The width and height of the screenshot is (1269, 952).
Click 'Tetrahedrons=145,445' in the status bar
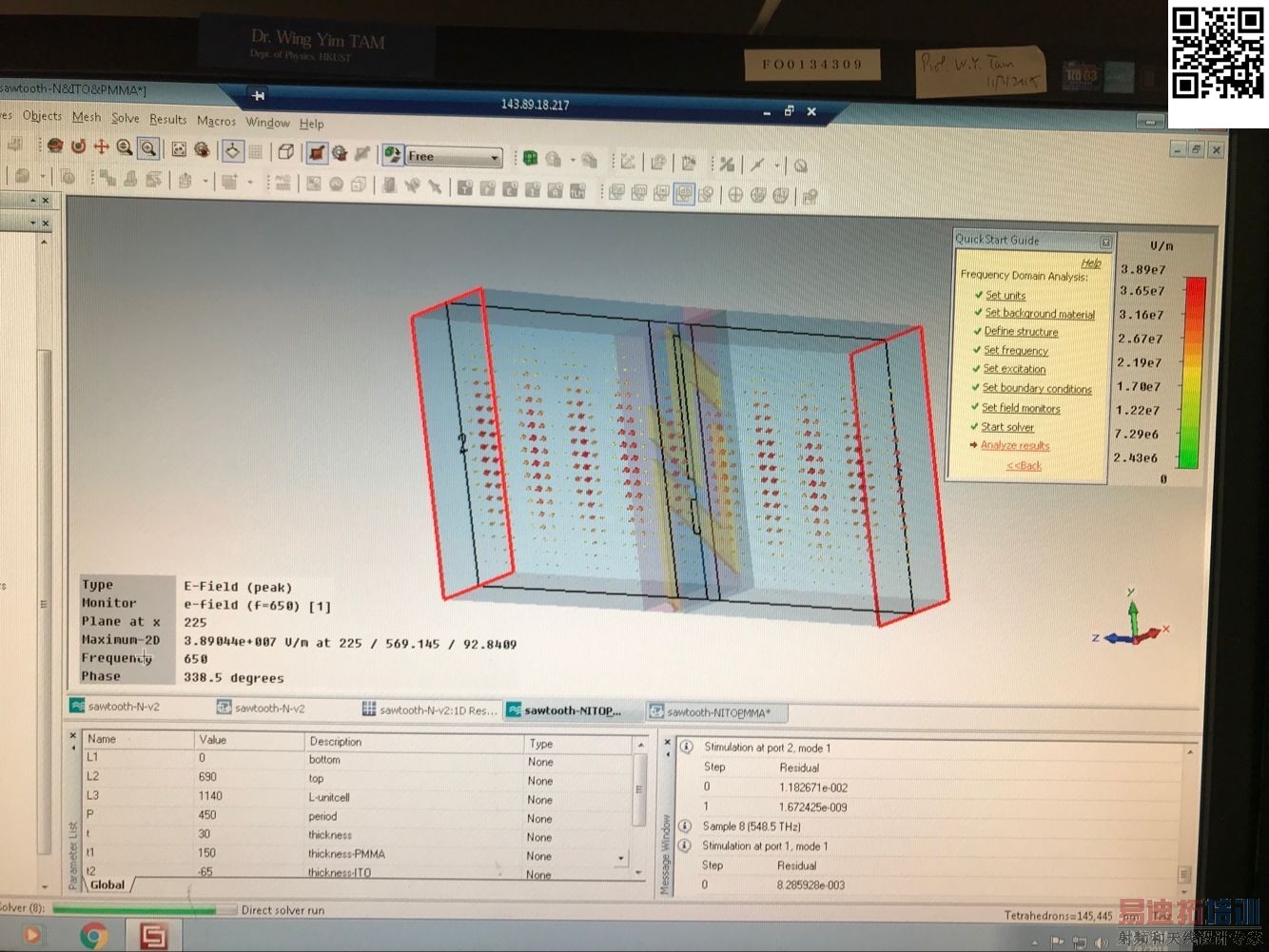[x=1058, y=916]
